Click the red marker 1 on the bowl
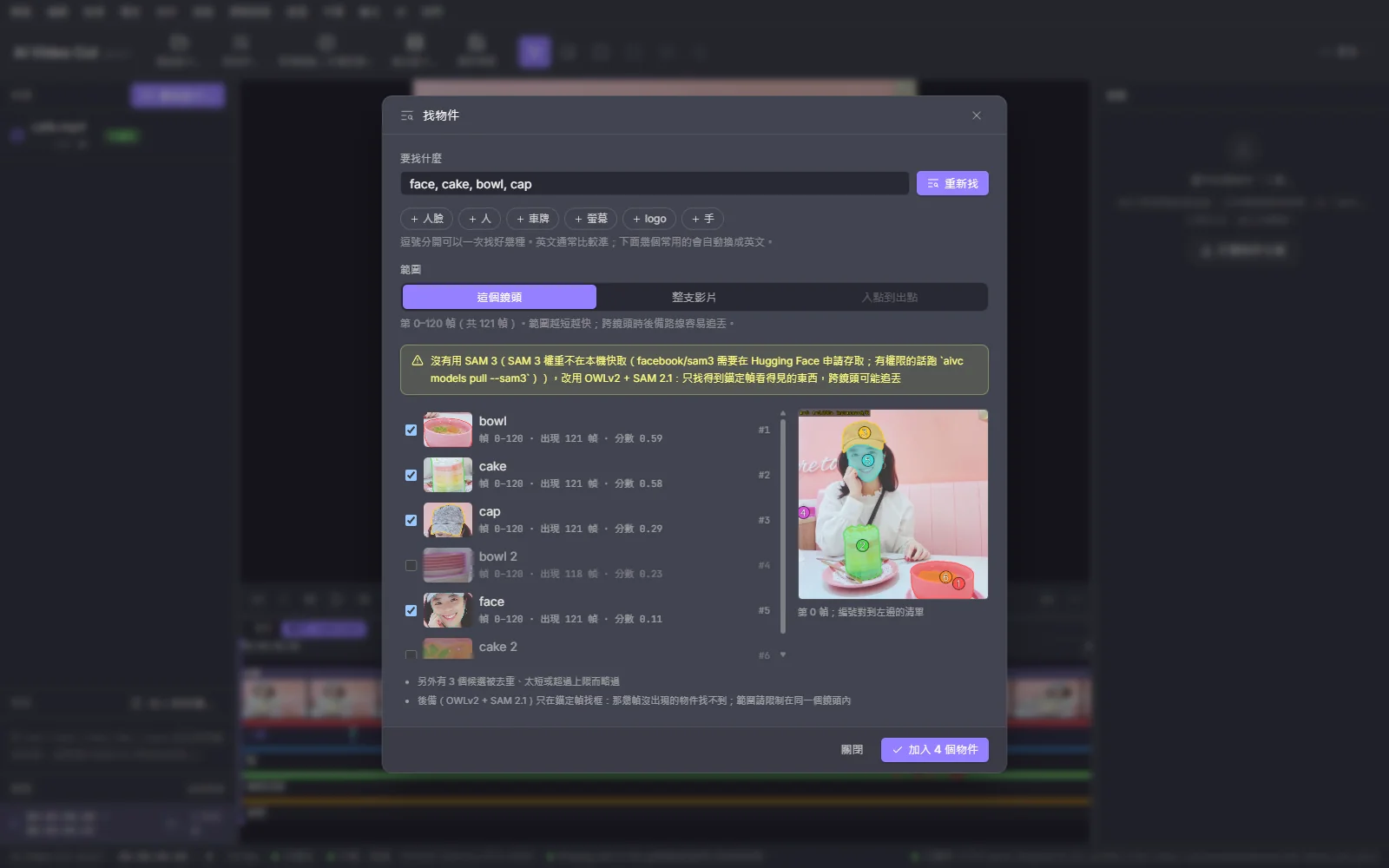The image size is (1389, 868). [958, 583]
